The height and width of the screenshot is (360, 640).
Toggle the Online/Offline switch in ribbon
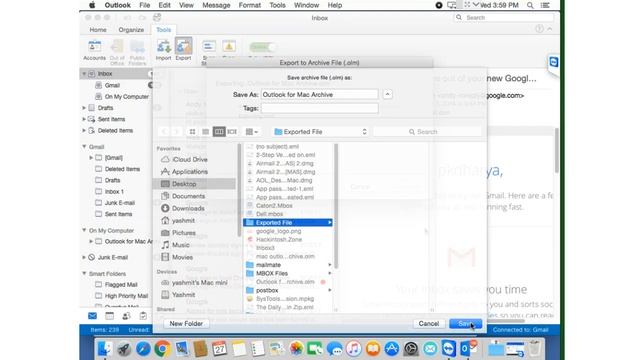coord(262,47)
